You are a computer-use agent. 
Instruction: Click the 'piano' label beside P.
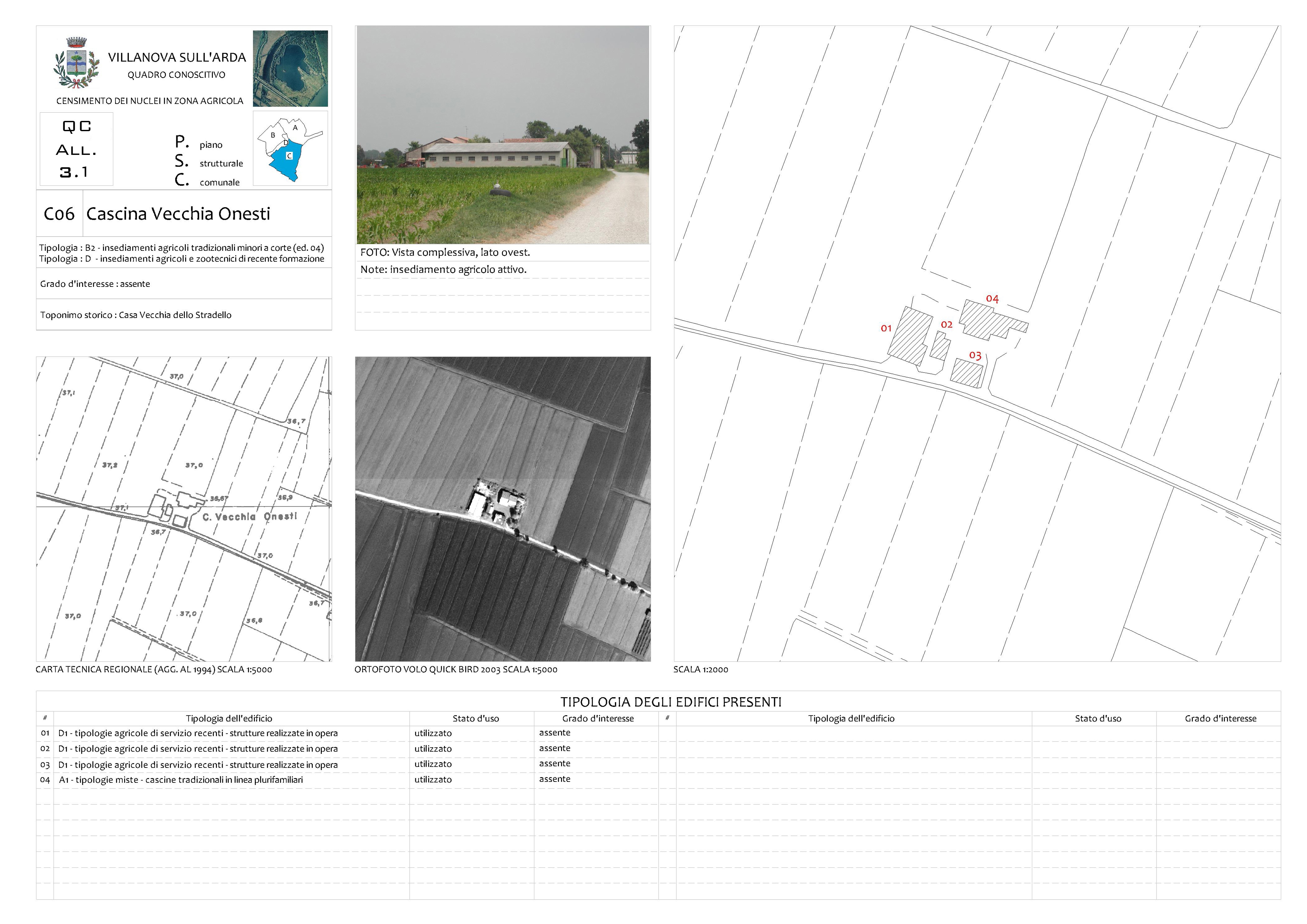click(211, 146)
